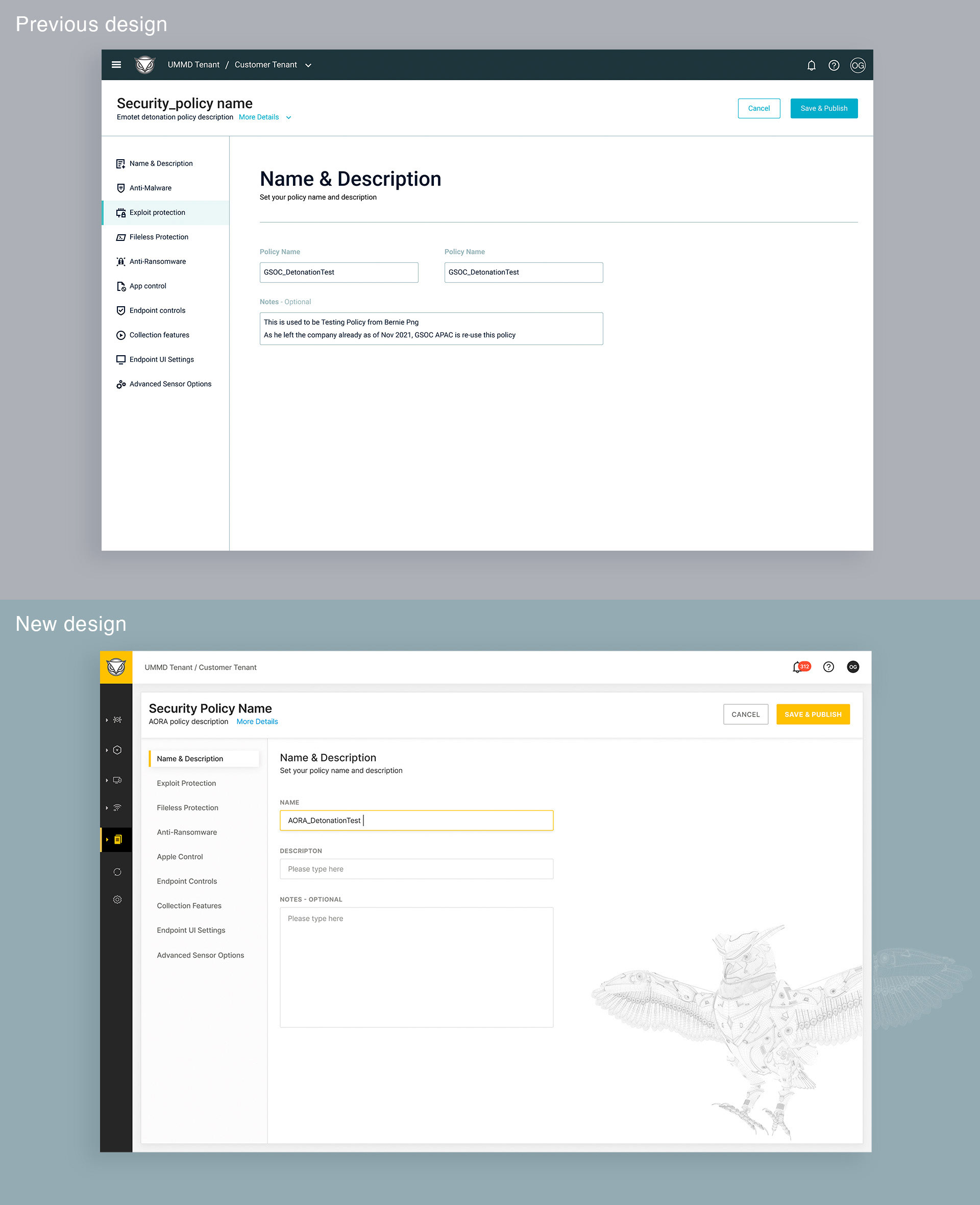Click CANCEL button in new design
The width and height of the screenshot is (980, 1205).
(746, 715)
